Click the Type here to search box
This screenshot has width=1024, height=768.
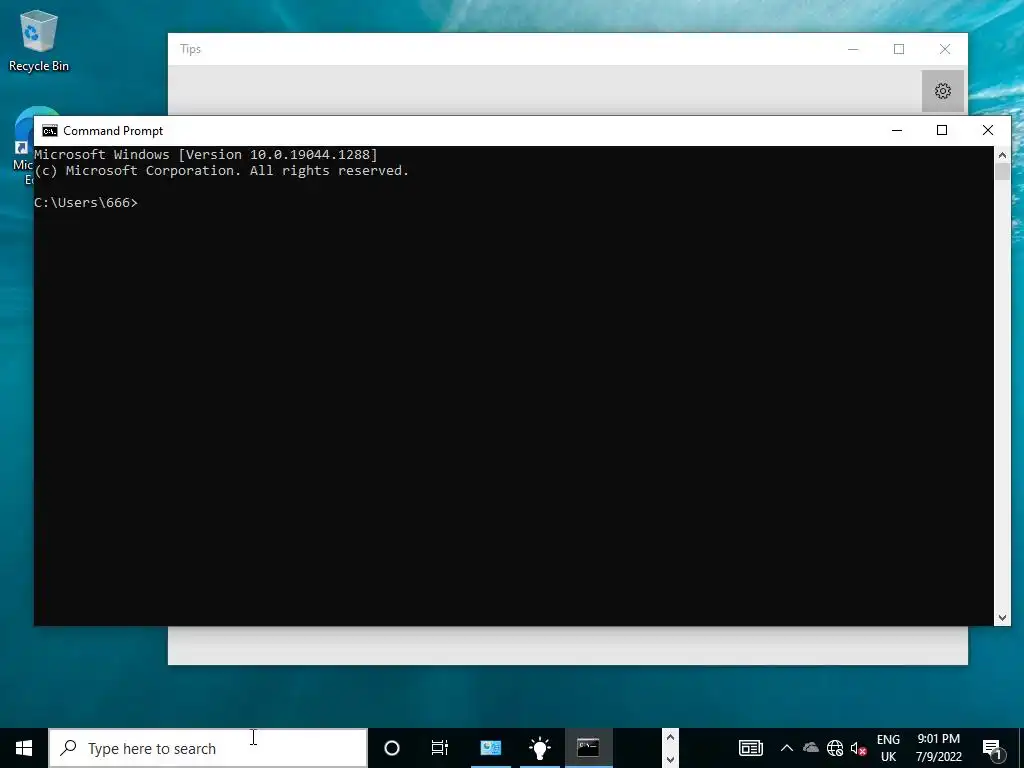pyautogui.click(x=208, y=748)
